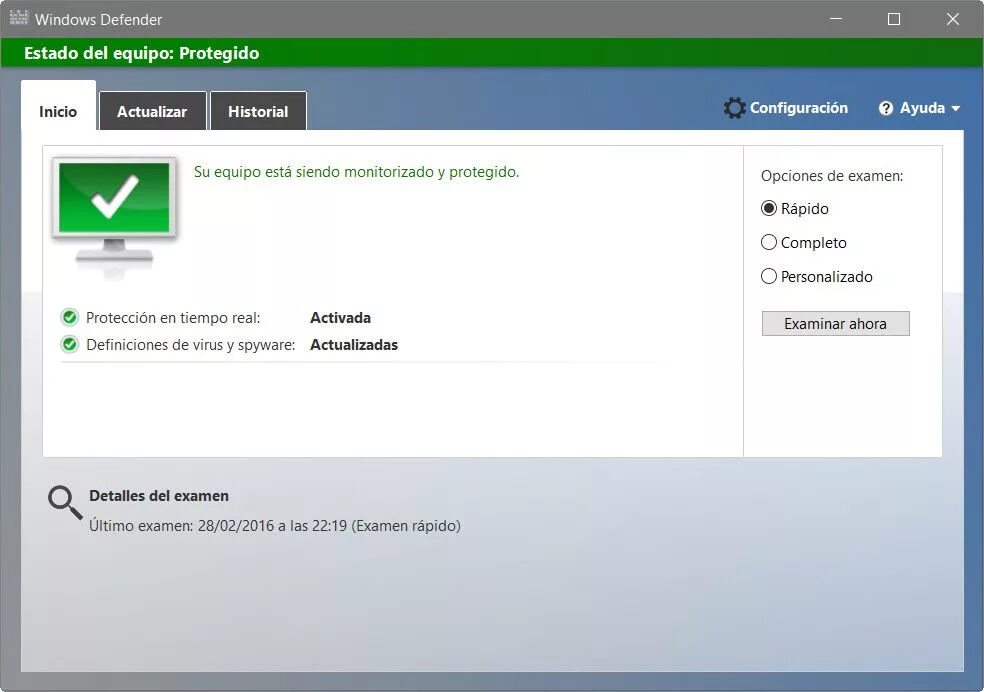
Task: Open the Configuración link
Action: coord(799,108)
